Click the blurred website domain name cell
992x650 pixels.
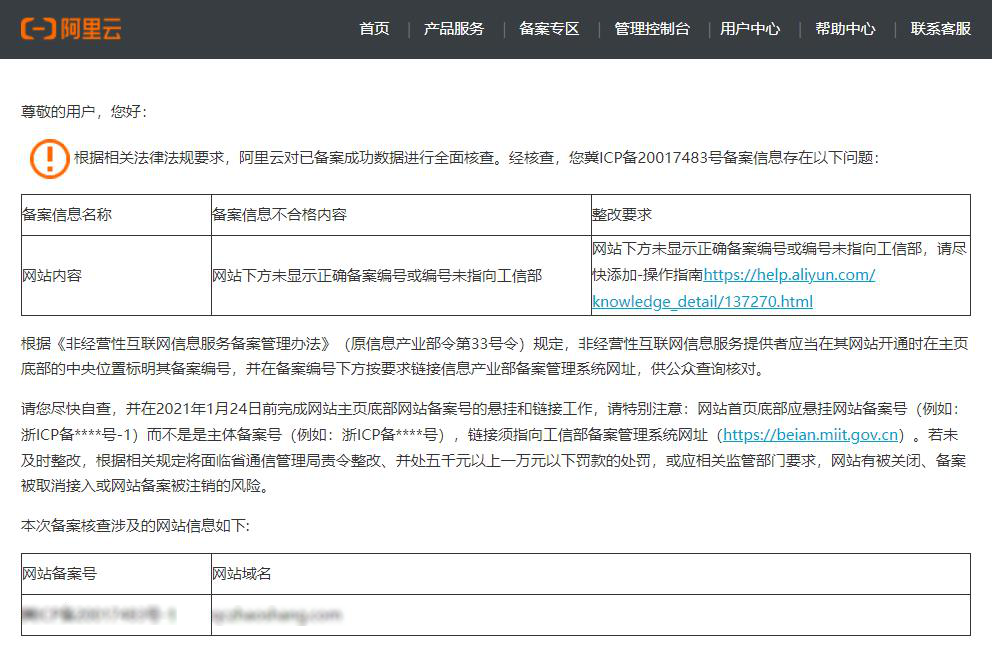(x=591, y=615)
